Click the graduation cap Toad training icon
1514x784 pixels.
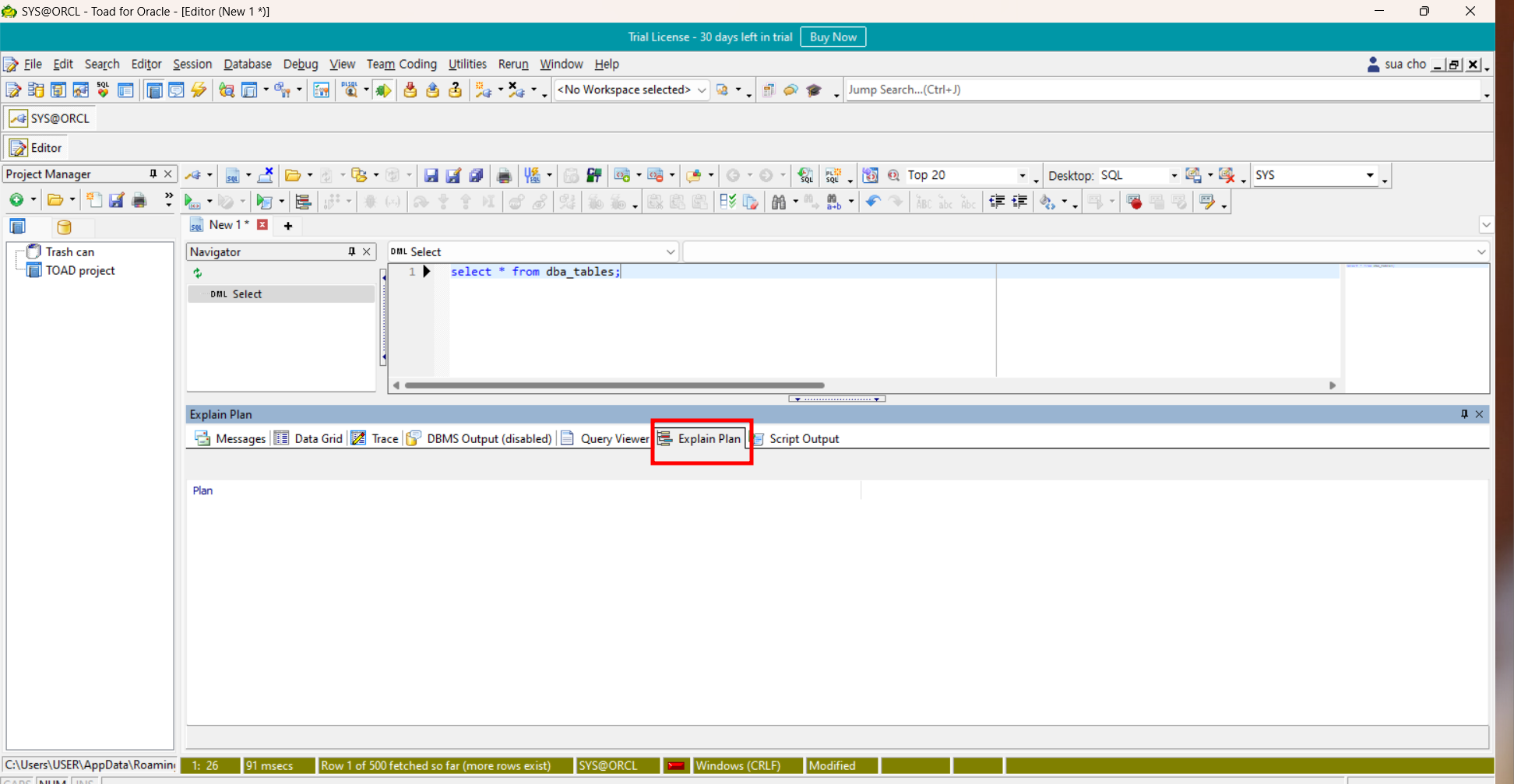[x=814, y=90]
